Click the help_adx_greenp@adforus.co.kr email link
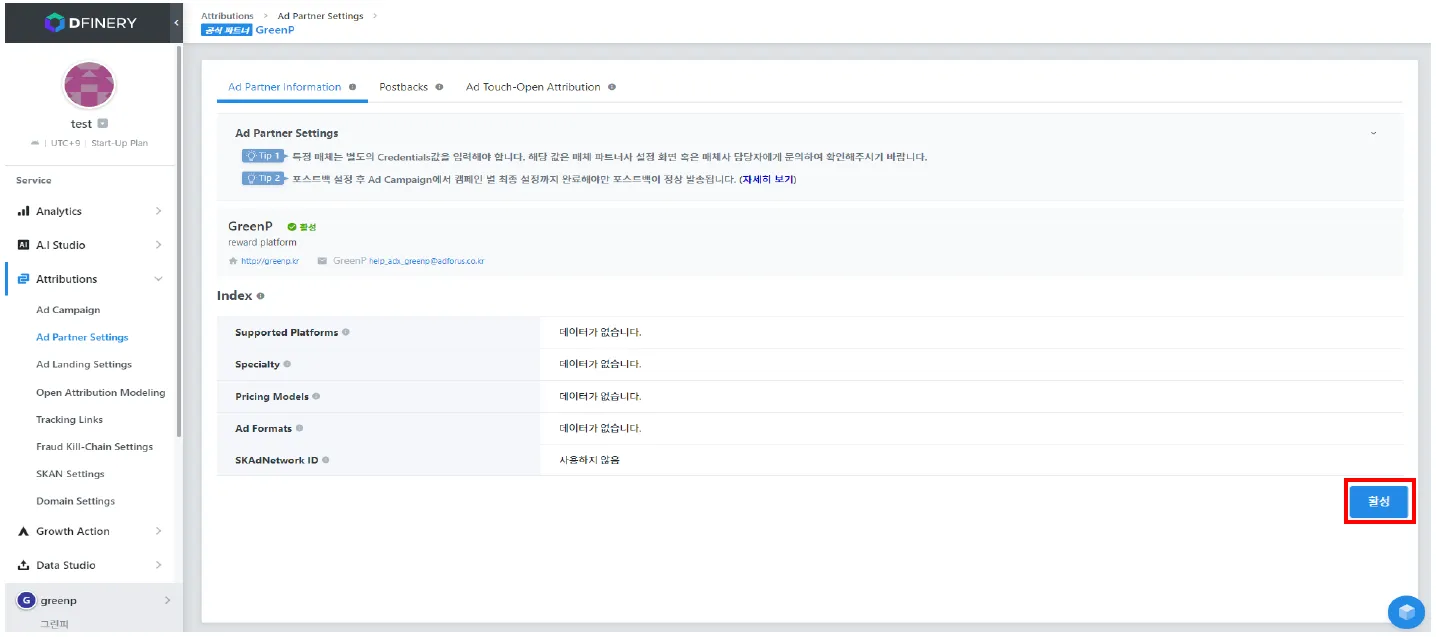 (427, 261)
